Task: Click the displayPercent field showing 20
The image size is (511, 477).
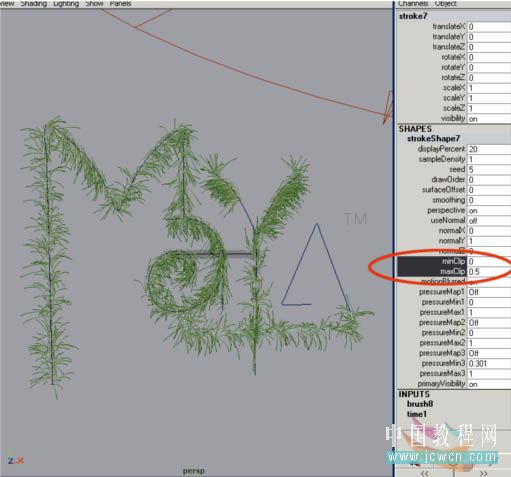Action: click(x=489, y=149)
